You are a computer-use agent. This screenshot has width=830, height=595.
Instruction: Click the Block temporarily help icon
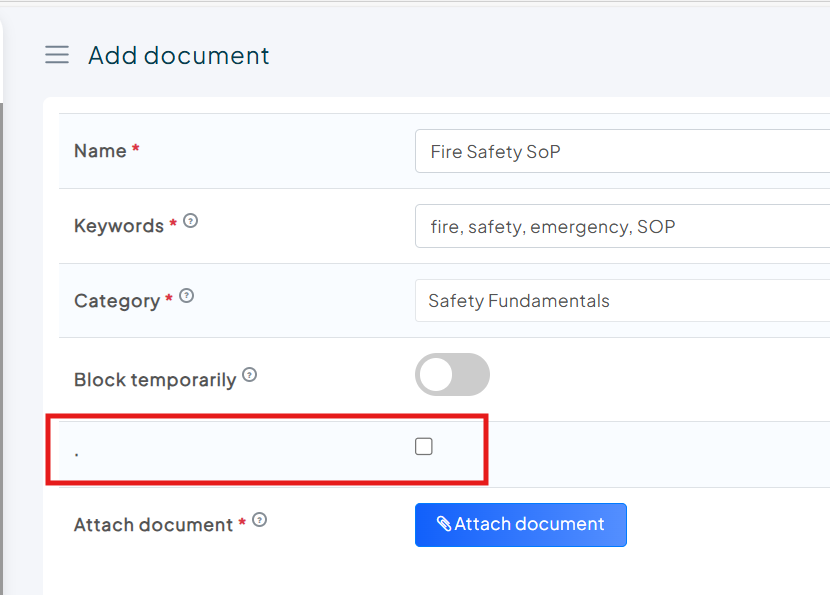(x=250, y=375)
